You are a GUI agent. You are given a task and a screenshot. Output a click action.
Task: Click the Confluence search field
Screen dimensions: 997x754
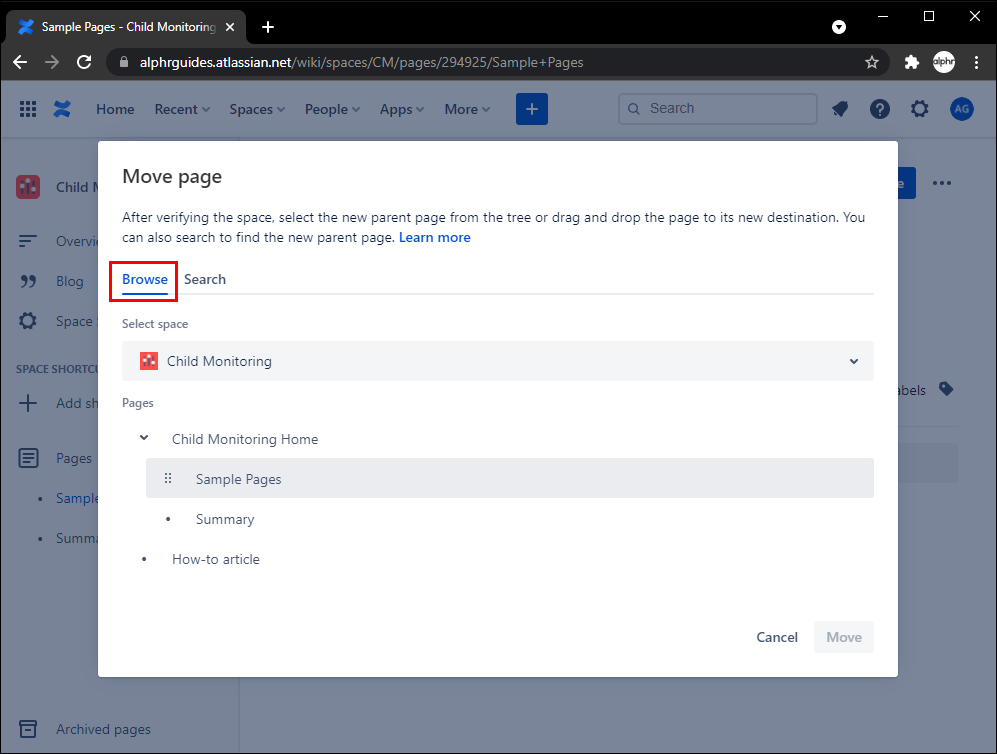(x=718, y=109)
